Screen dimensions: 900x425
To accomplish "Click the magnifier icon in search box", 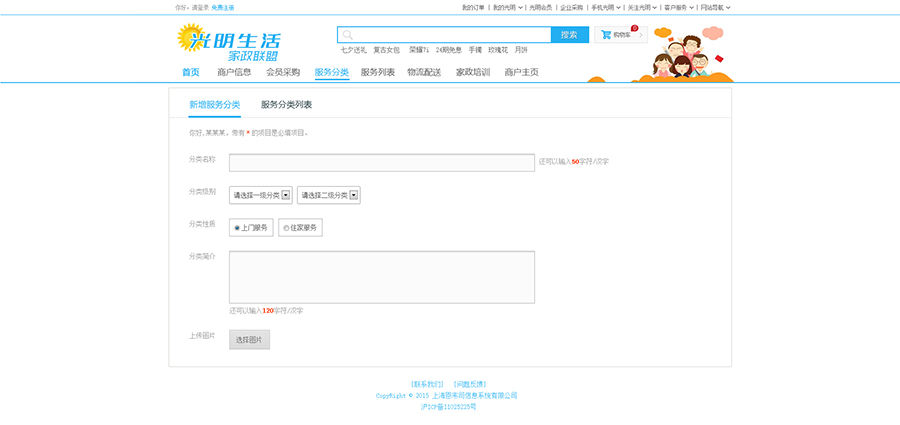I will coord(346,34).
